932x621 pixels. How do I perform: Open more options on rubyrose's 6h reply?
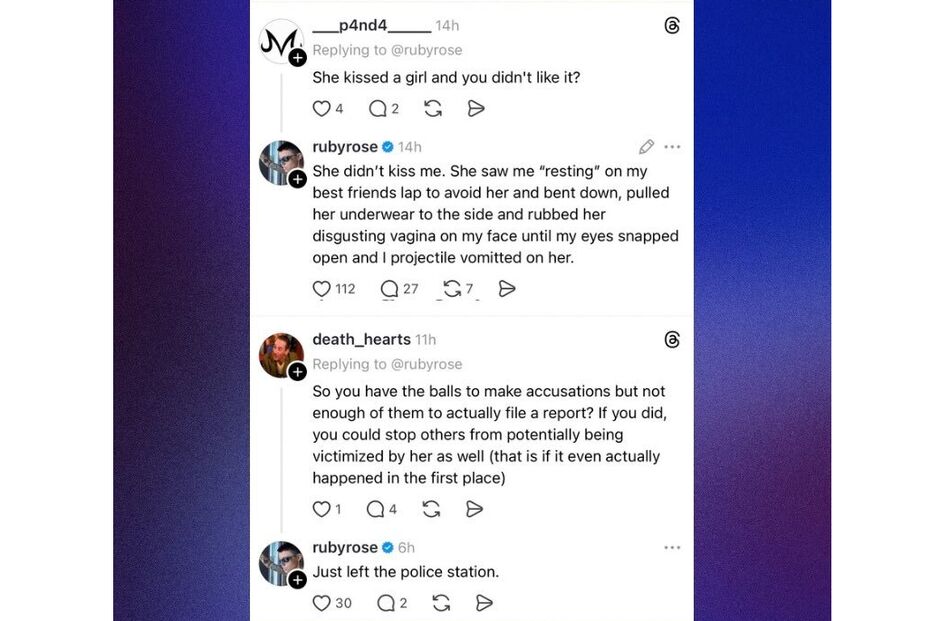tap(672, 548)
